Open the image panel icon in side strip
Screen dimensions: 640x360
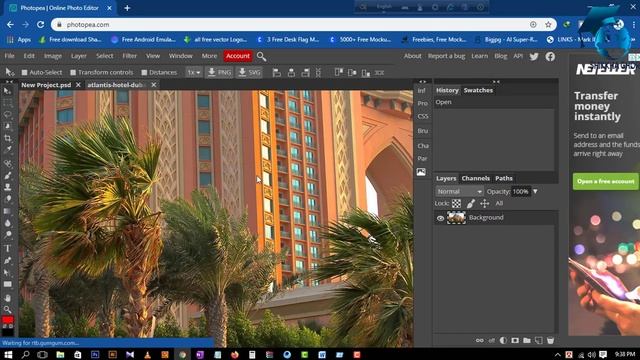point(421,172)
